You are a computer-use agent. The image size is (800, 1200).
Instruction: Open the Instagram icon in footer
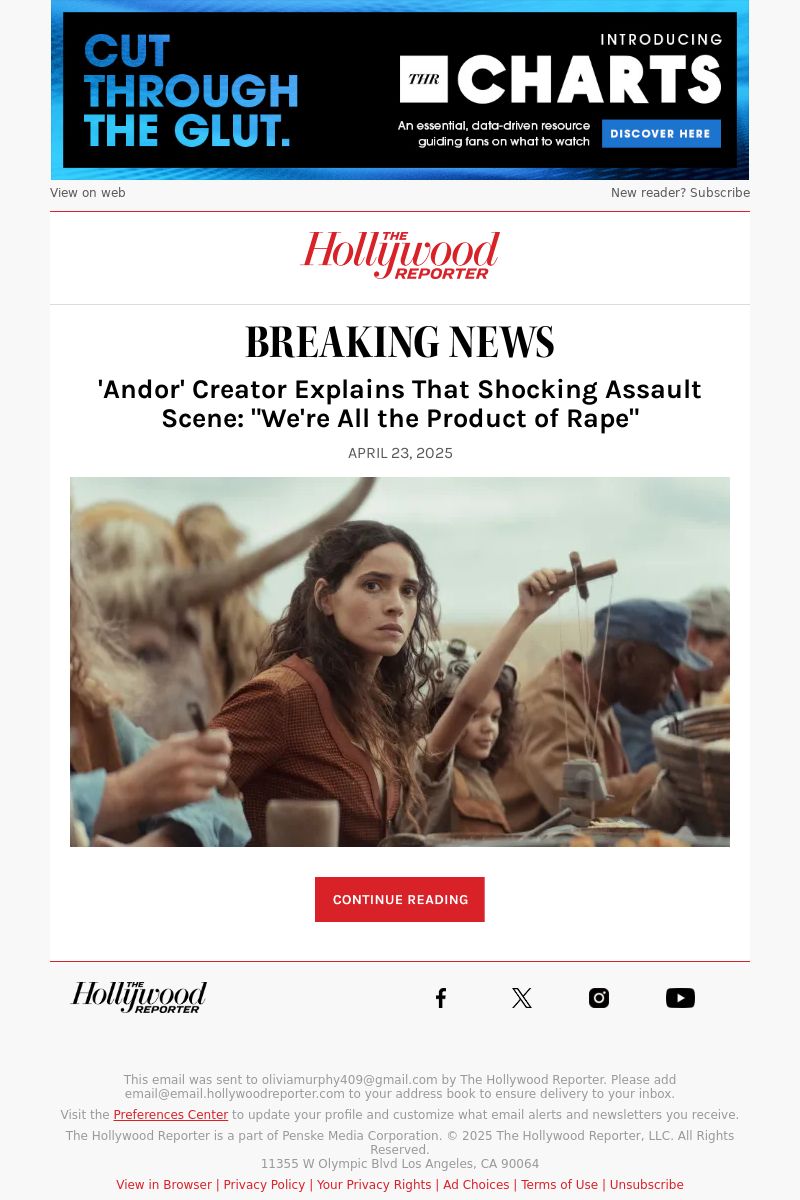tap(599, 998)
